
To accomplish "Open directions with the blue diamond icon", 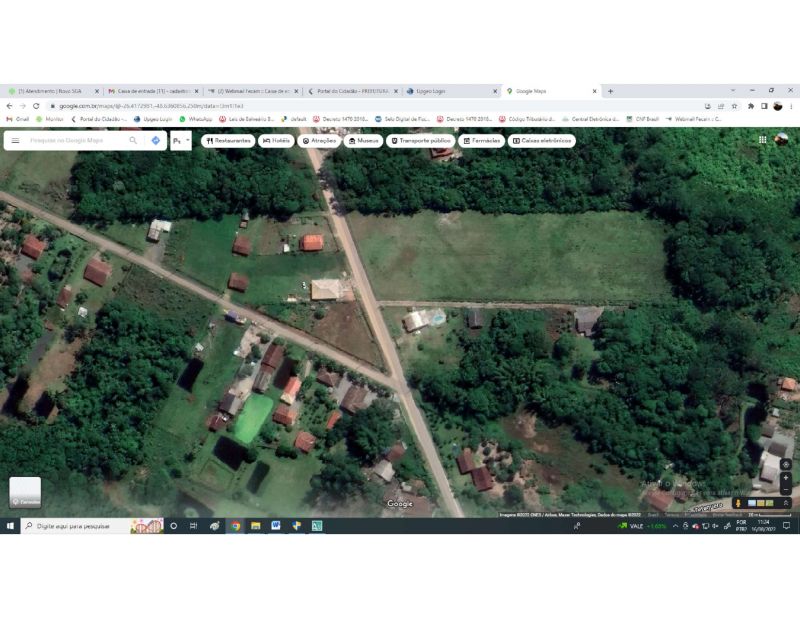I will coord(156,140).
